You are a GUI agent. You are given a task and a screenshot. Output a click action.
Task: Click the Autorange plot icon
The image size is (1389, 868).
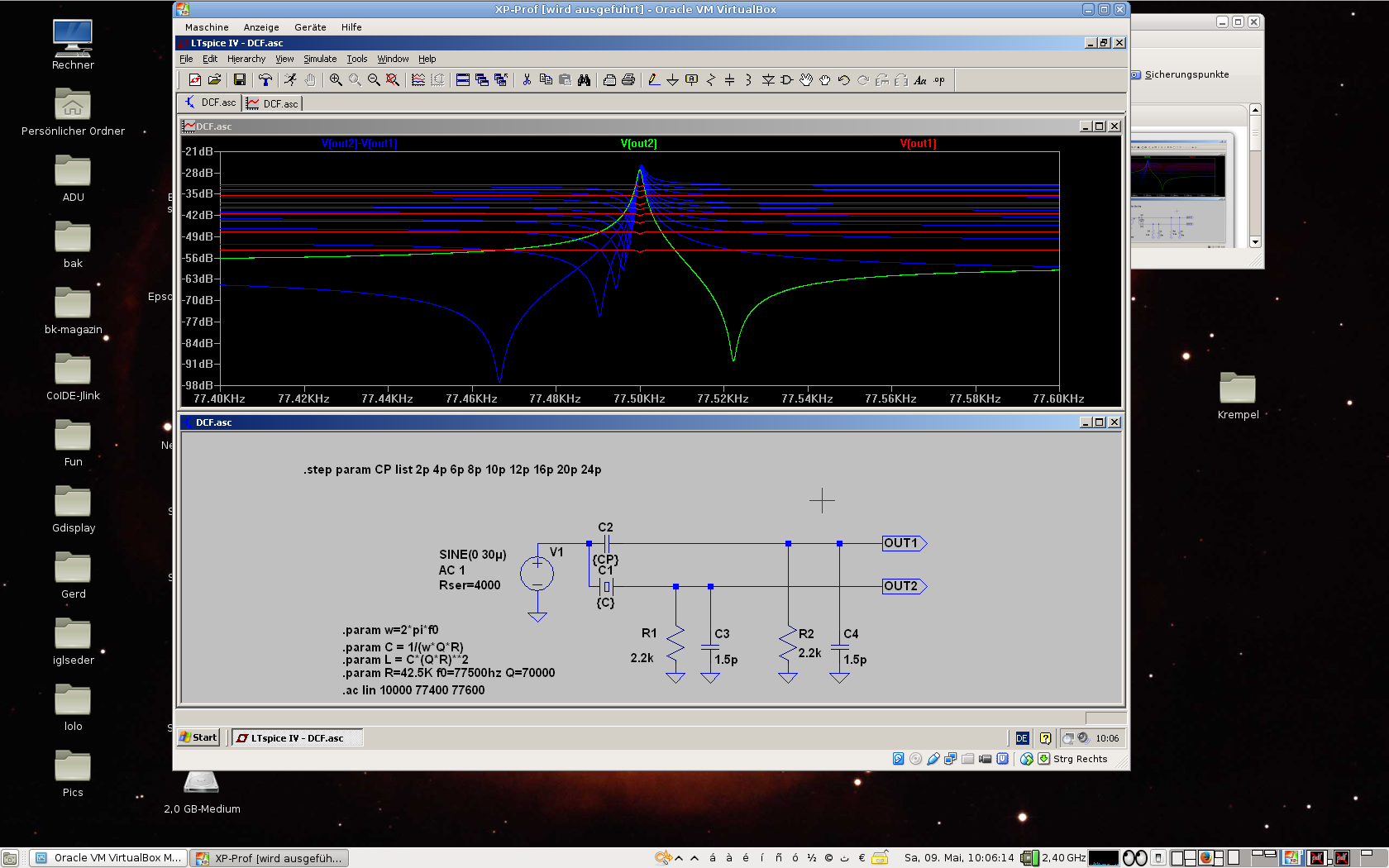[x=418, y=80]
